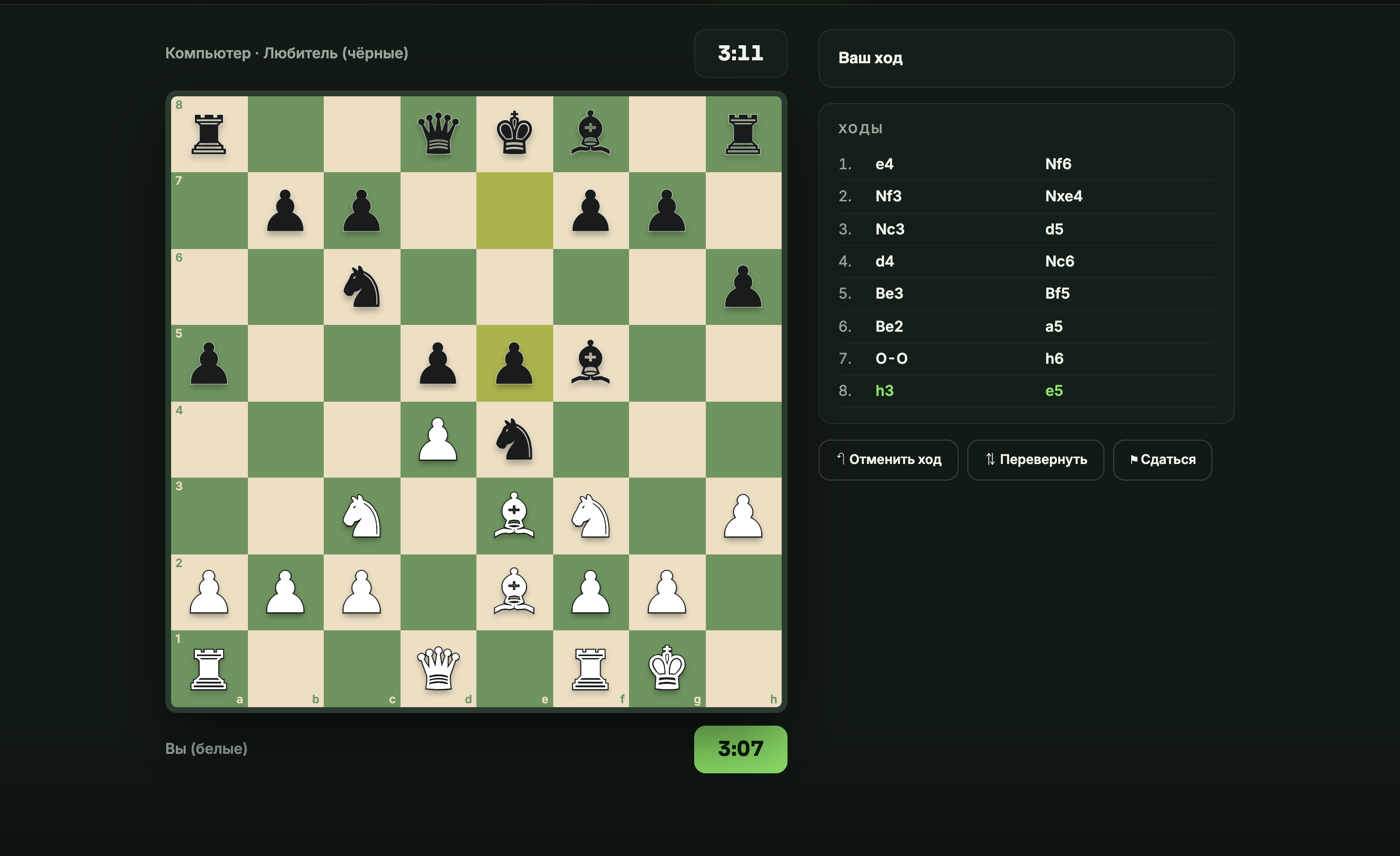
Task: Click the black knight on e4
Action: tap(514, 439)
